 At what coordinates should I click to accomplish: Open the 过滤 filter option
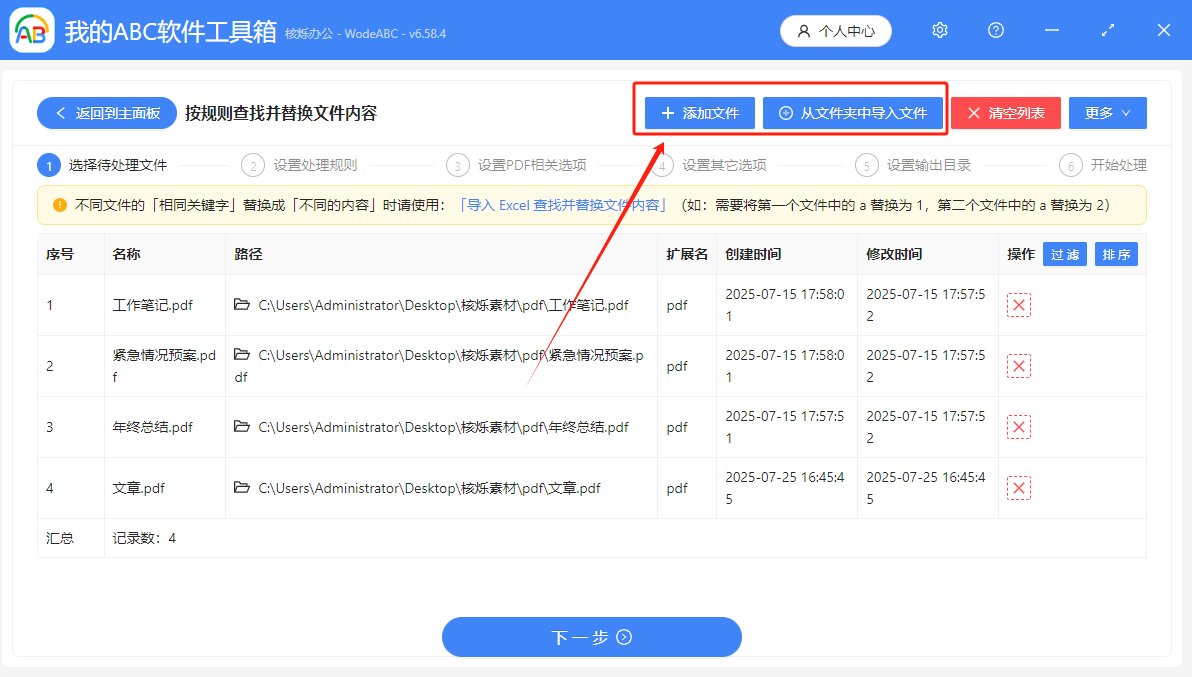click(1064, 254)
